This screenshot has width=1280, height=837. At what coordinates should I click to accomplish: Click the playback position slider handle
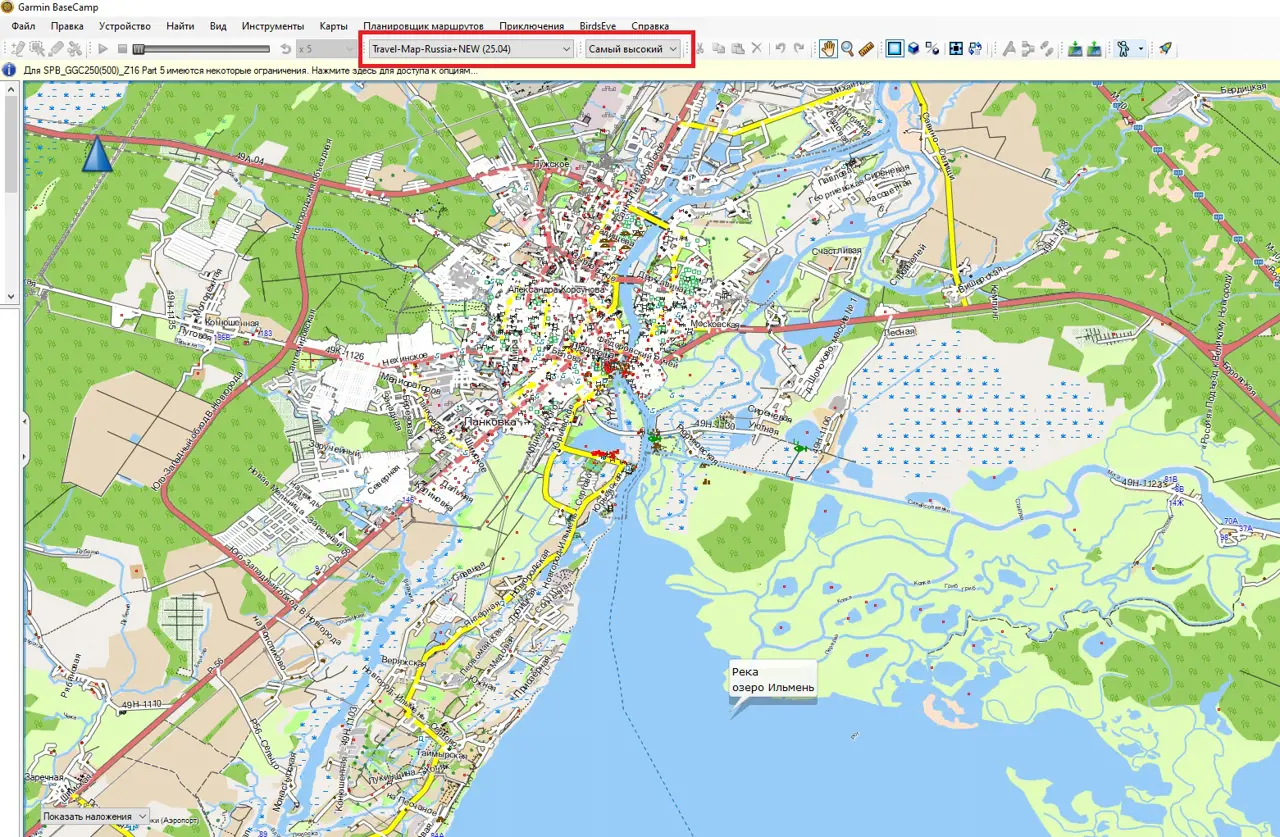pyautogui.click(x=138, y=48)
